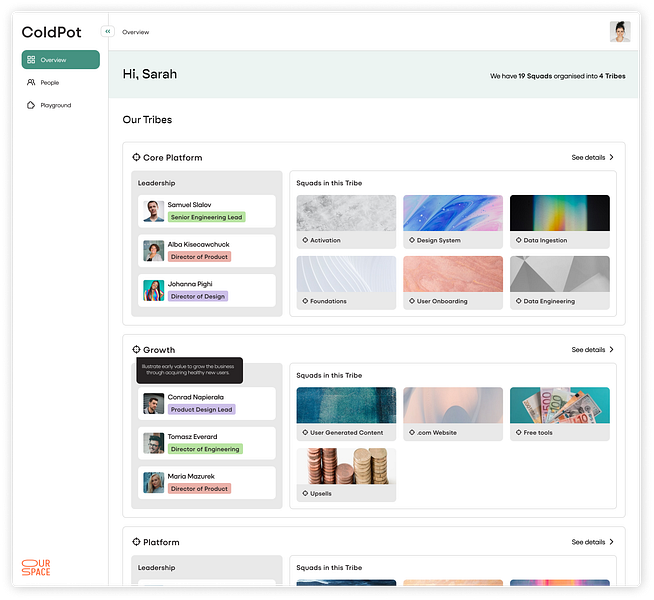Open the .com Website squad card
Screen dimensions: 654x600
coord(453,414)
